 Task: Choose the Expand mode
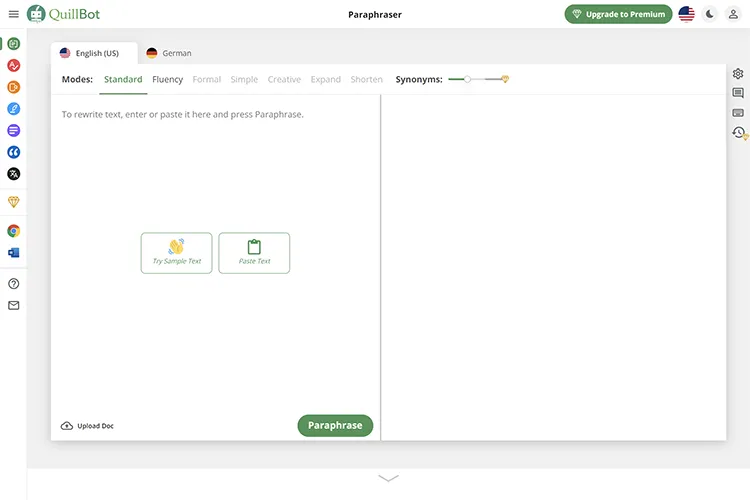326,79
